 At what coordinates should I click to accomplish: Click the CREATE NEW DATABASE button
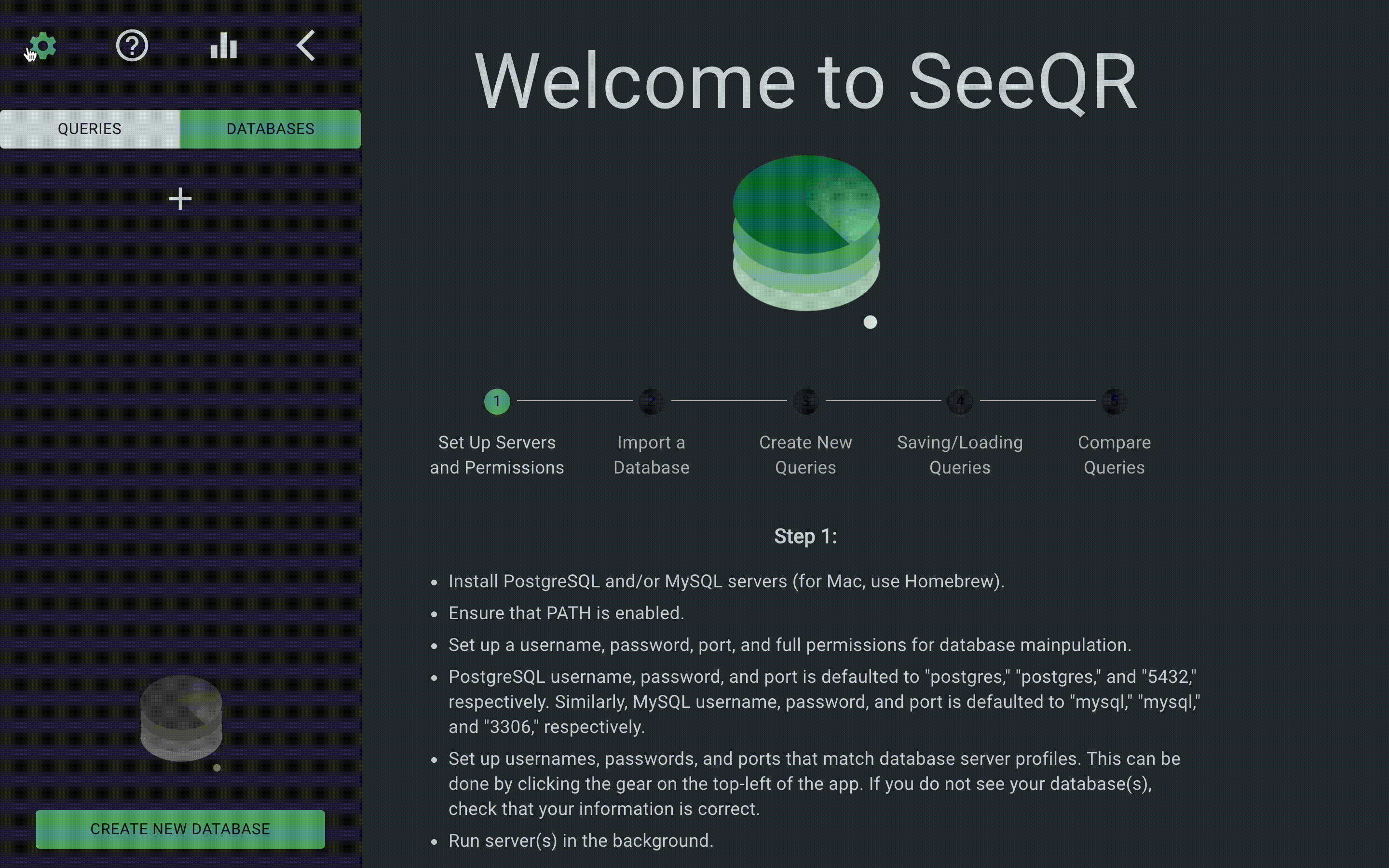(180, 829)
